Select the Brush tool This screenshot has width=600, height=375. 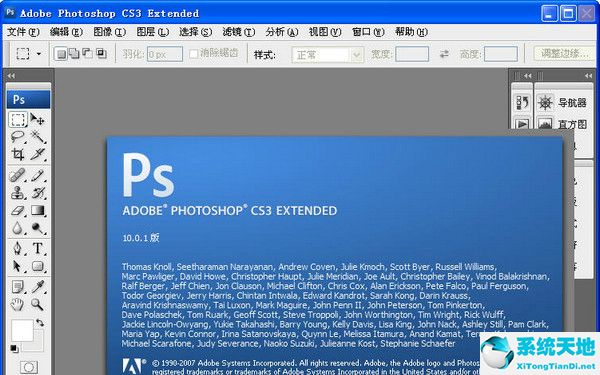38,175
